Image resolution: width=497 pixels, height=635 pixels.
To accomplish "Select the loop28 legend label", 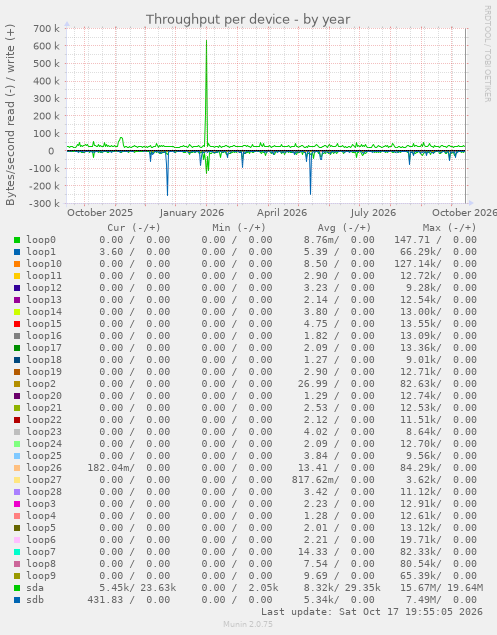I will point(44,492).
